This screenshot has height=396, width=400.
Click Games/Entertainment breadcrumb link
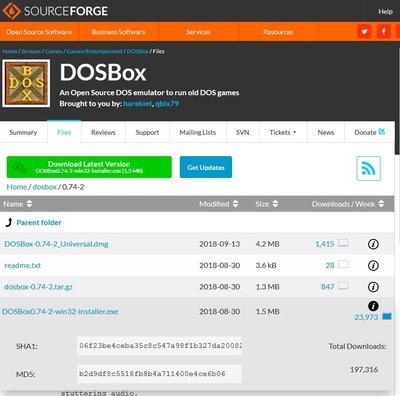95,51
